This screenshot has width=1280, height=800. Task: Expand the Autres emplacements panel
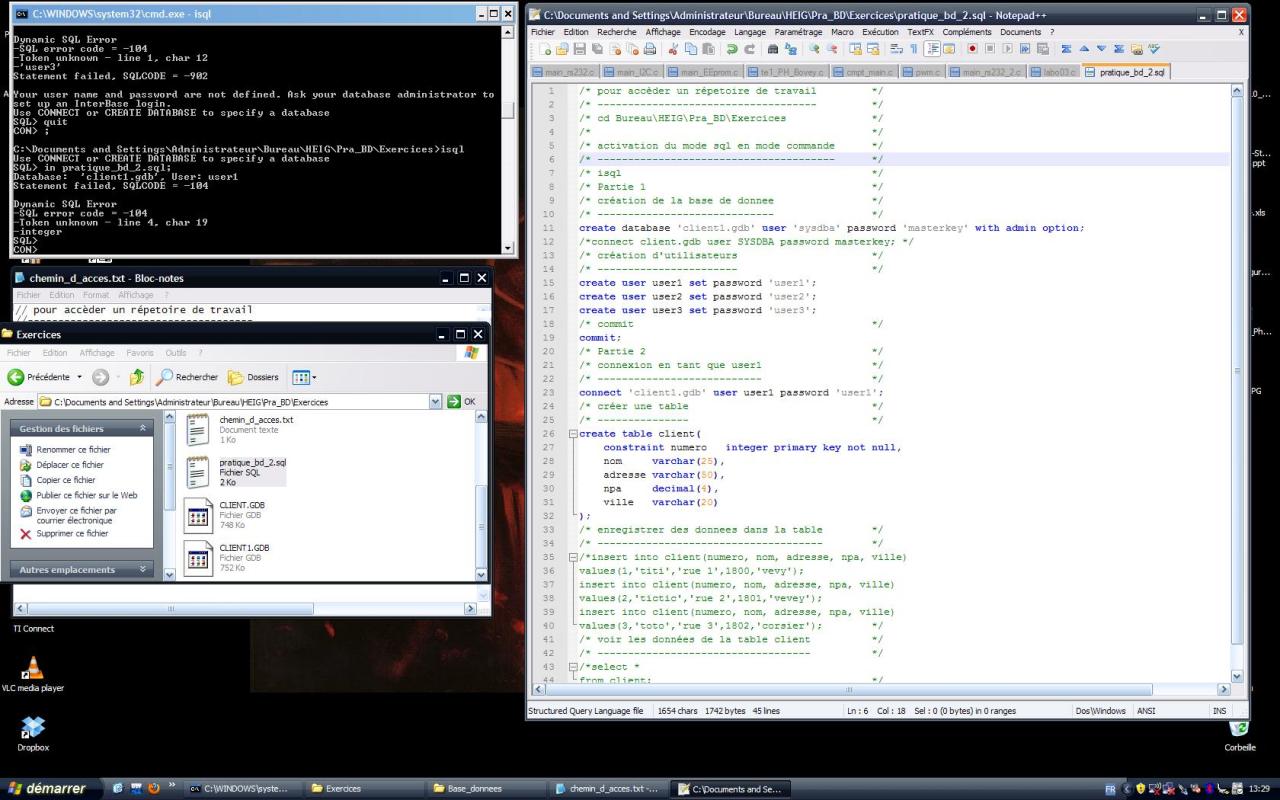[x=143, y=570]
